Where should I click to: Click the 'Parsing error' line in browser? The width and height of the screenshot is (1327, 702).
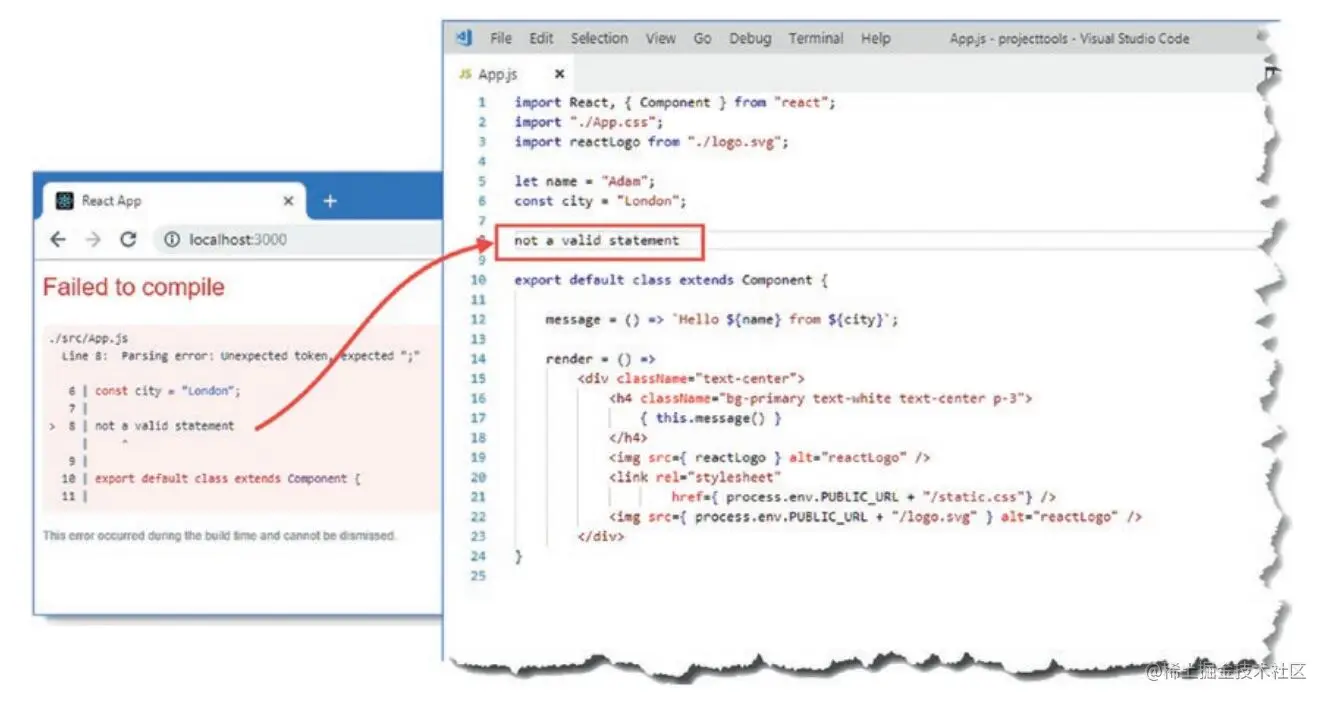click(240, 356)
